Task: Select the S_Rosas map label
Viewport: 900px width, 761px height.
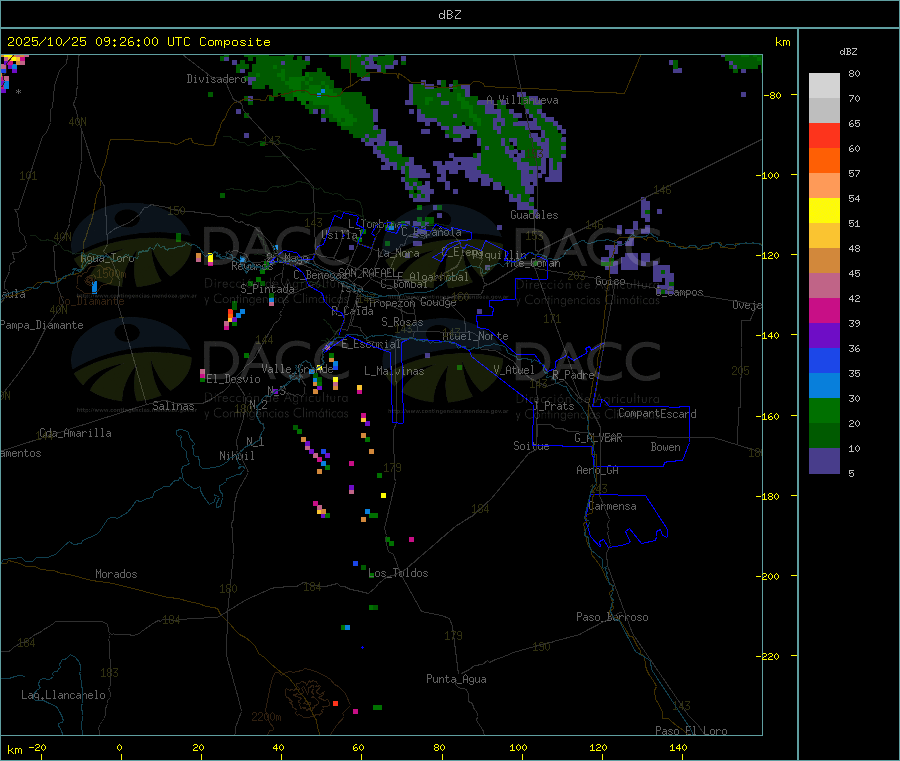Action: coord(402,322)
